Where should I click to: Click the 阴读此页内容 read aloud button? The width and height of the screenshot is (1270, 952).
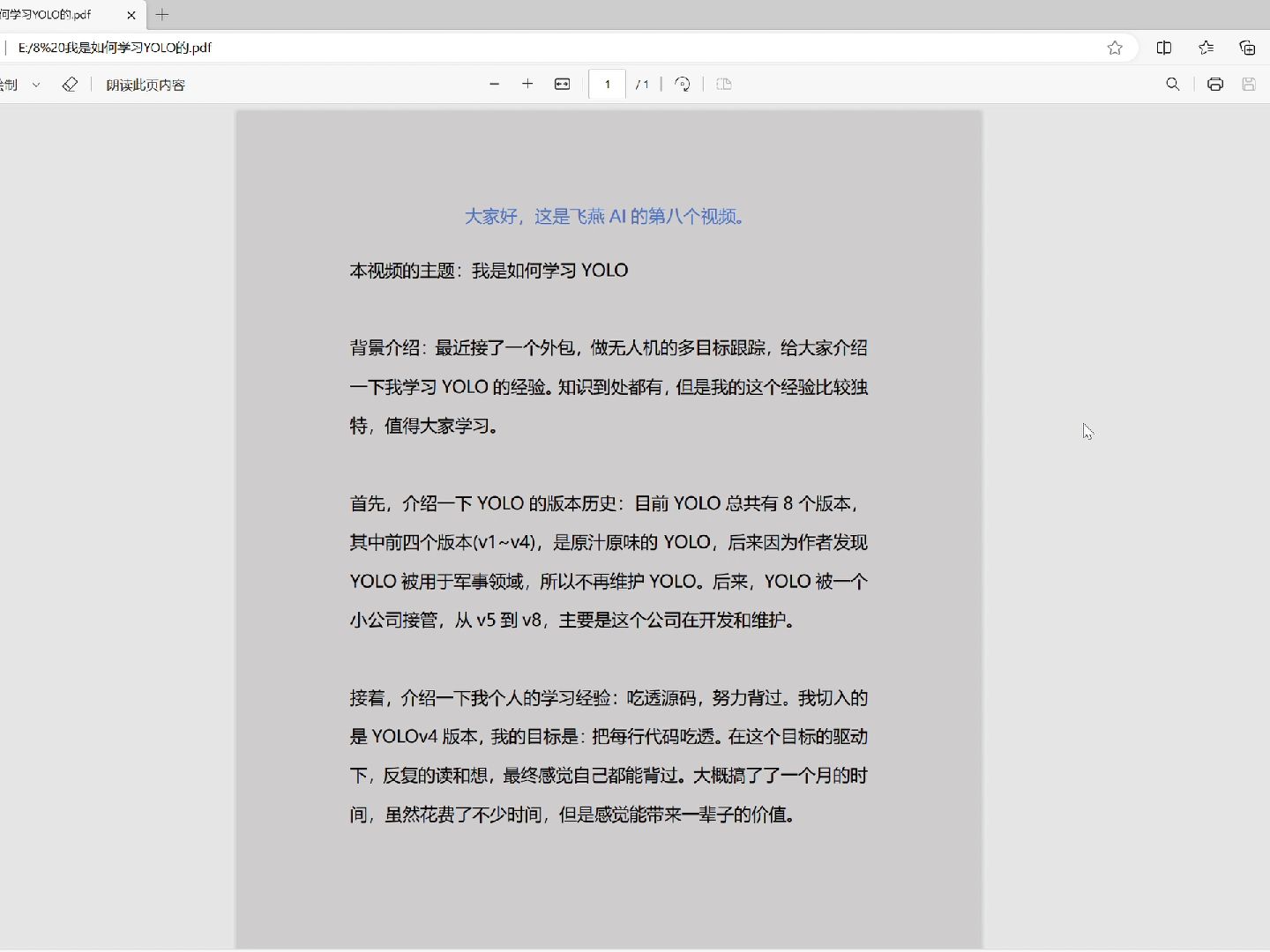(x=146, y=85)
